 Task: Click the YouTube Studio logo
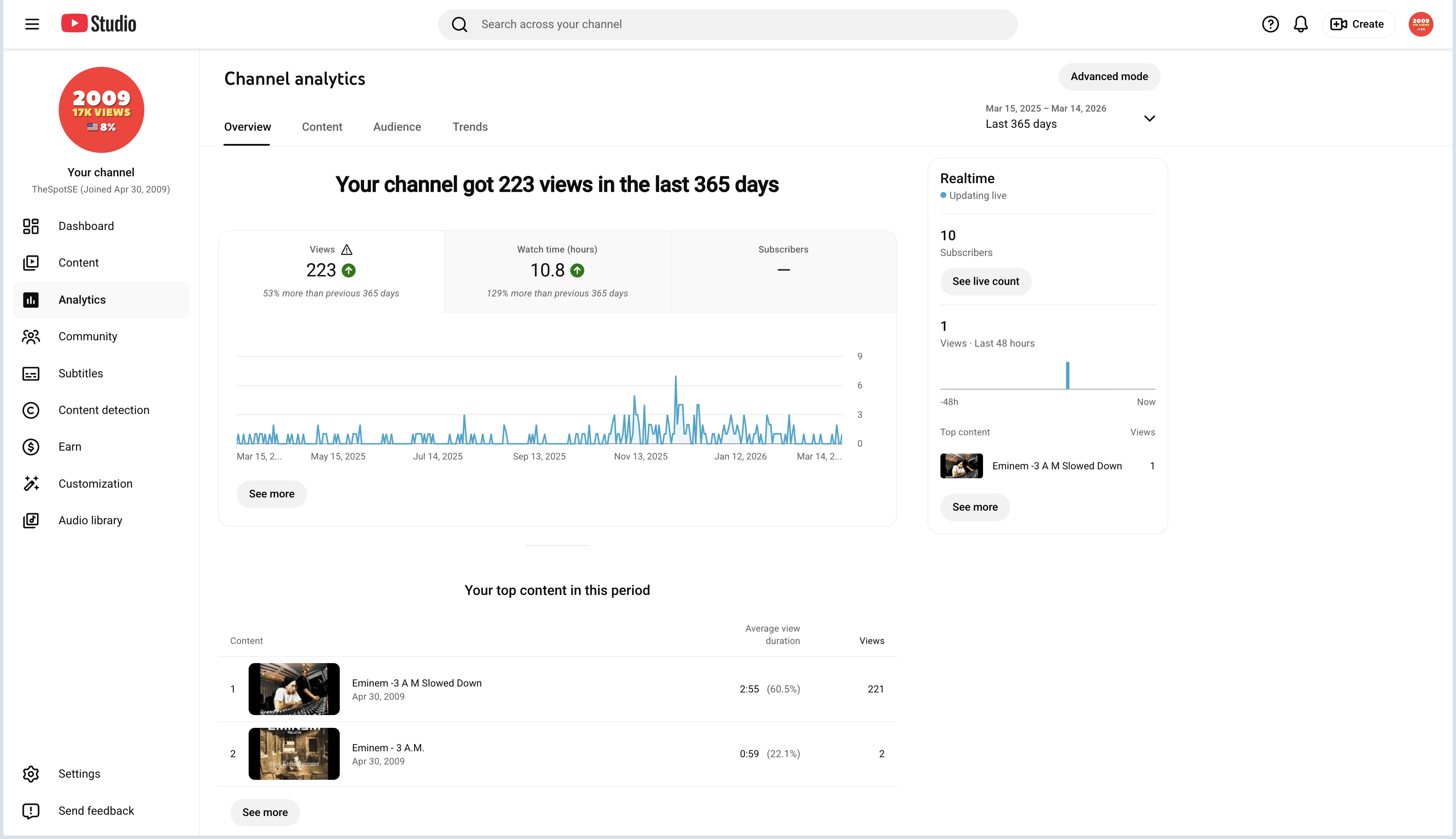[98, 23]
